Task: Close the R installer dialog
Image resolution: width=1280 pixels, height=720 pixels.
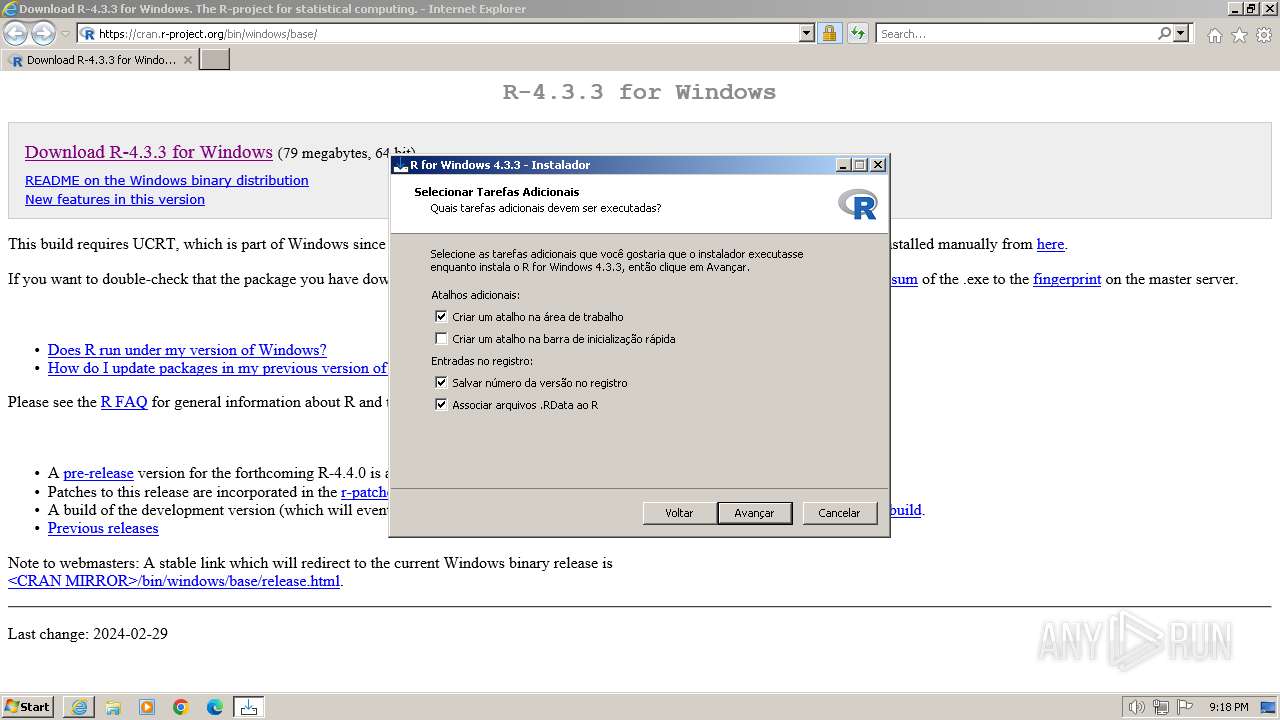Action: 878,165
